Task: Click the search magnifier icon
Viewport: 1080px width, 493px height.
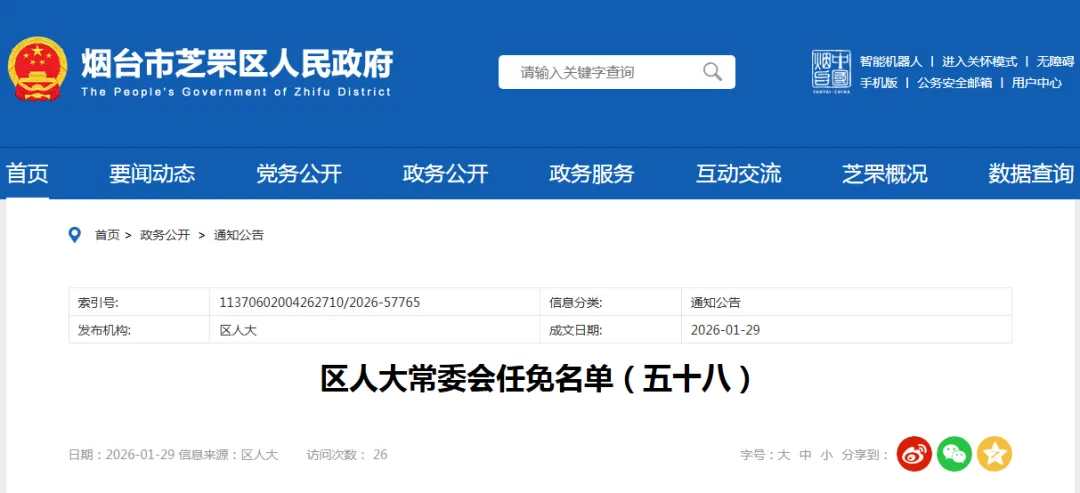Action: 712,72
